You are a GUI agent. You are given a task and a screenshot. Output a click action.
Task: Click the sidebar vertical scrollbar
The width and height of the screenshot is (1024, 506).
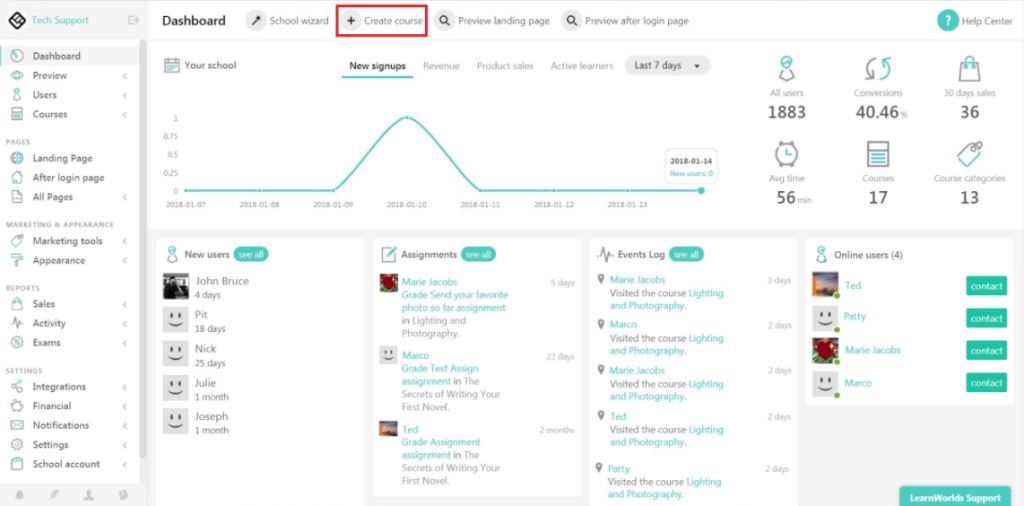click(143, 248)
